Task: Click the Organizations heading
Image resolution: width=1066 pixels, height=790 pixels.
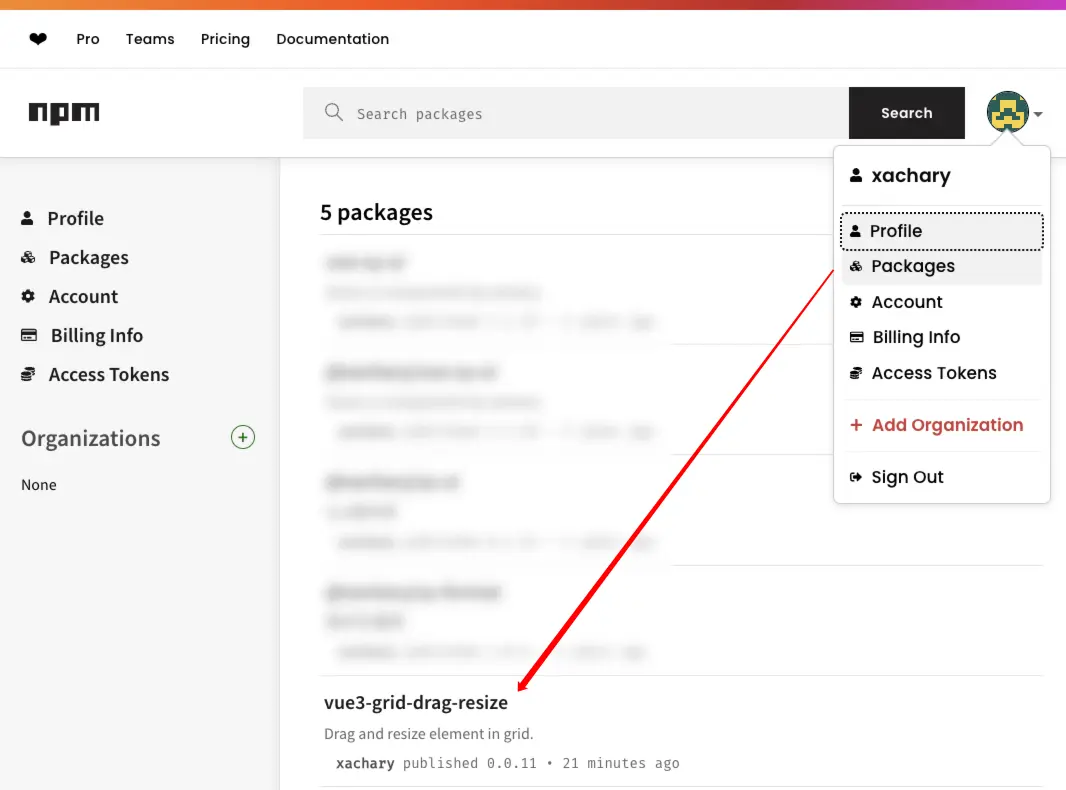Action: point(91,439)
